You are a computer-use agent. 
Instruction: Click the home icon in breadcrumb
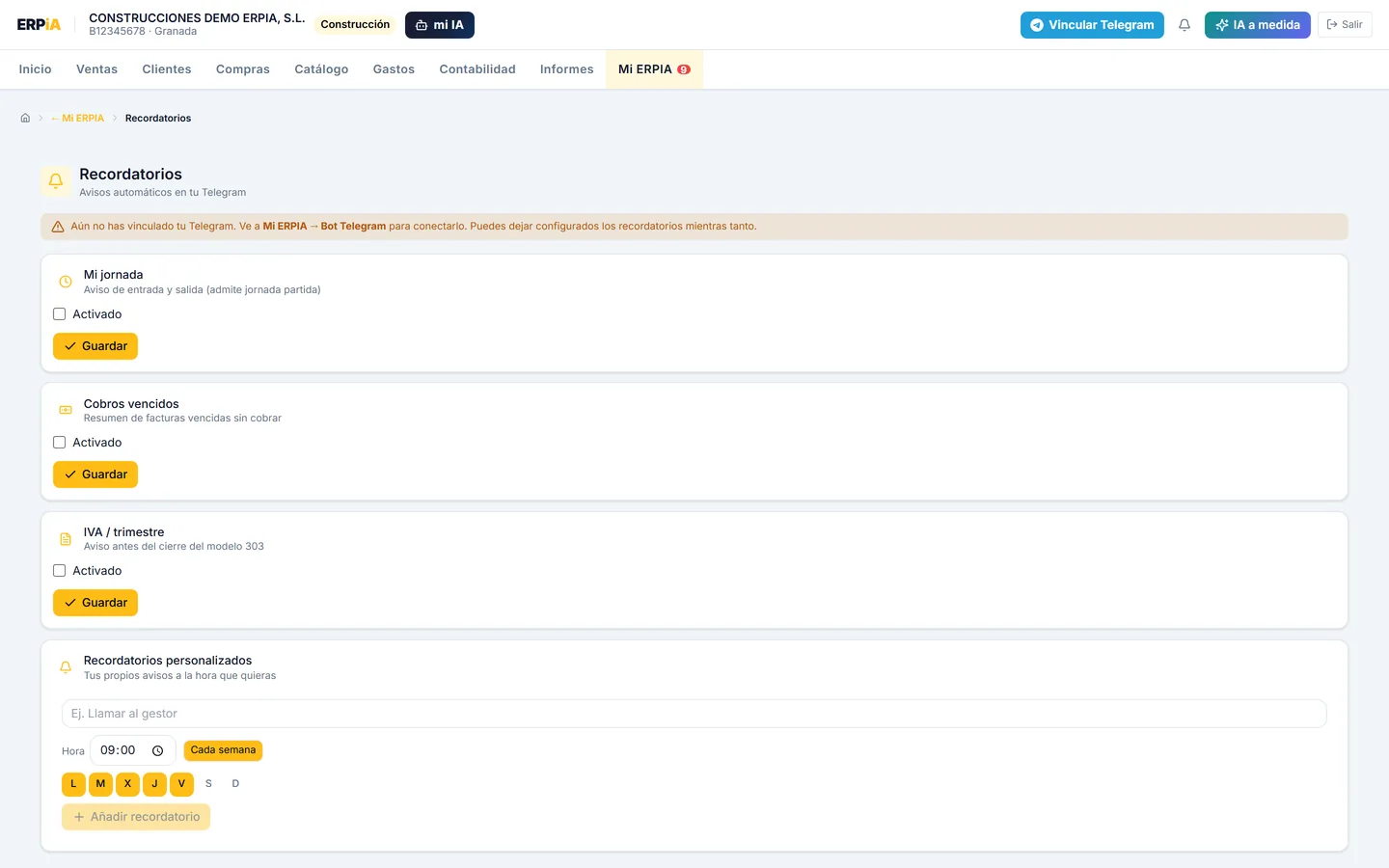(25, 118)
